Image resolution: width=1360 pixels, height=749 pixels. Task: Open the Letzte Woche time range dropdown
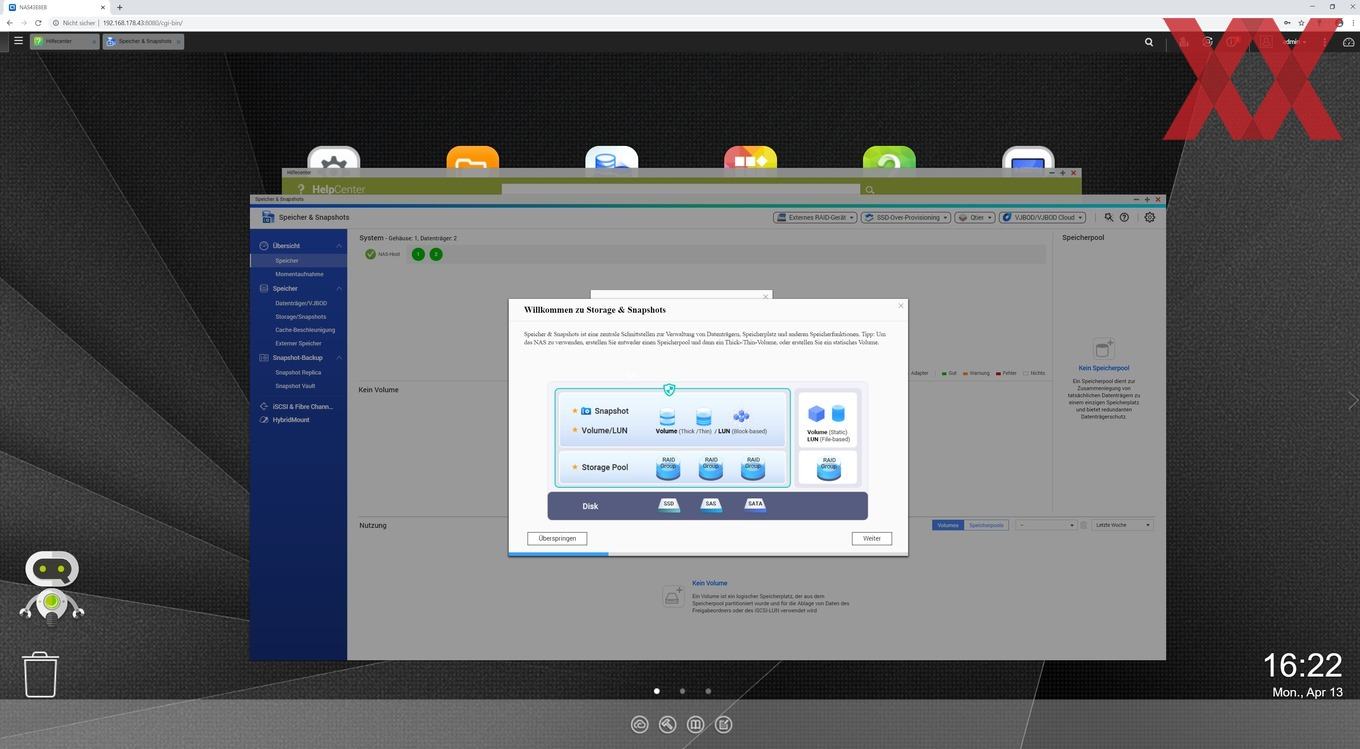(1123, 525)
